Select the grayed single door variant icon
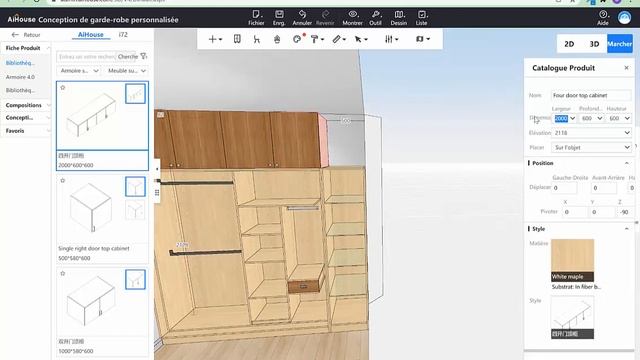Viewport: 640px width, 360px height. [x=135, y=210]
